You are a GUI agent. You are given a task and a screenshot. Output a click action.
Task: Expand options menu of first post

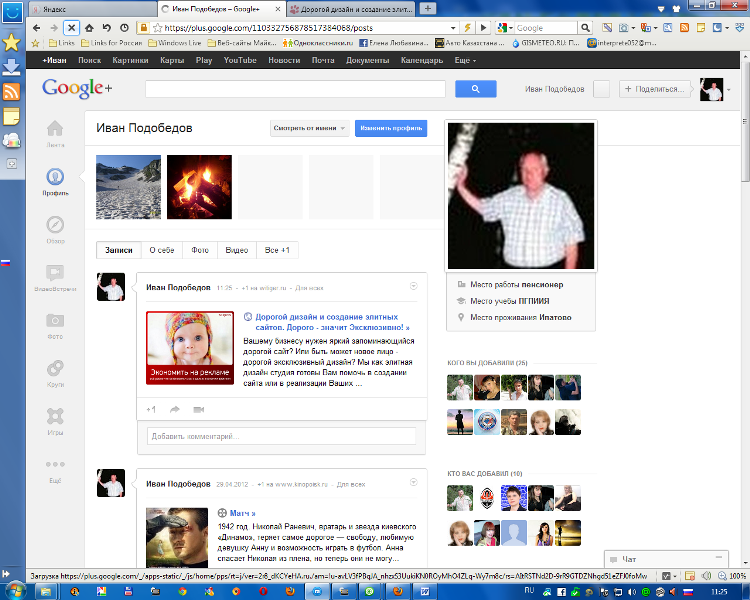pos(414,286)
